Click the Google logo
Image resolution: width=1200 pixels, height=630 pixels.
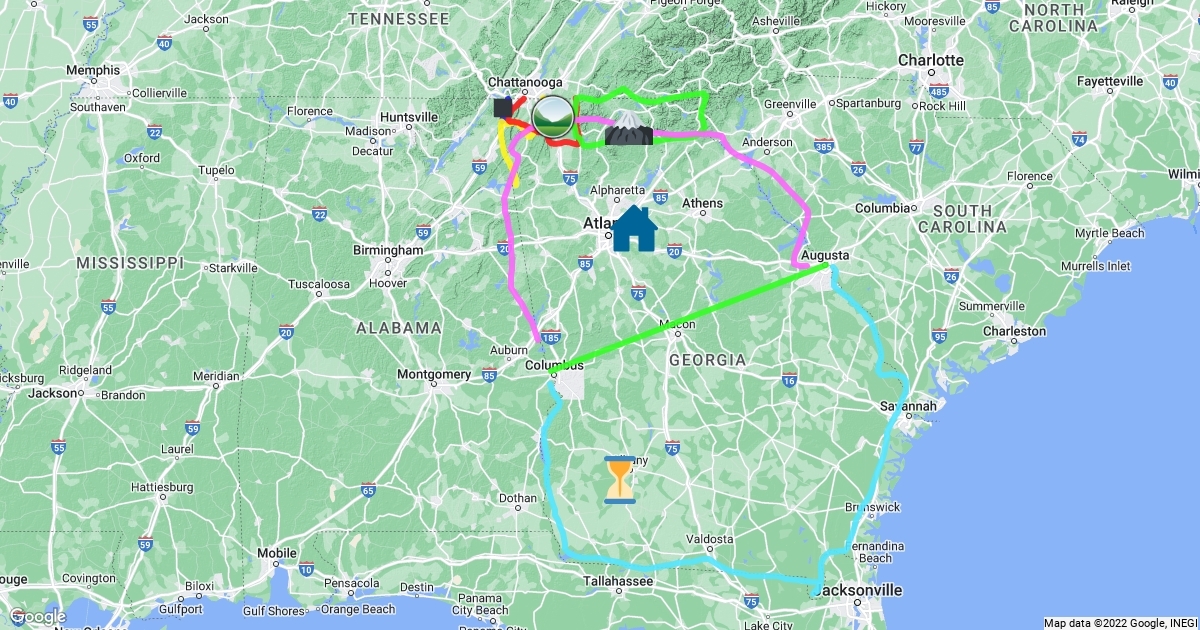(x=38, y=616)
